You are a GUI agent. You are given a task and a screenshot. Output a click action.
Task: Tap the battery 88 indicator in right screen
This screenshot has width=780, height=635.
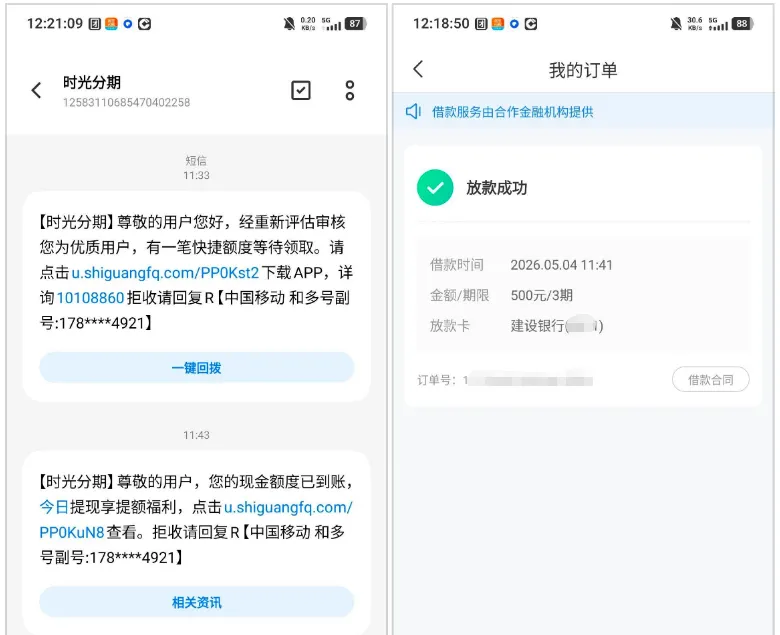coord(743,23)
